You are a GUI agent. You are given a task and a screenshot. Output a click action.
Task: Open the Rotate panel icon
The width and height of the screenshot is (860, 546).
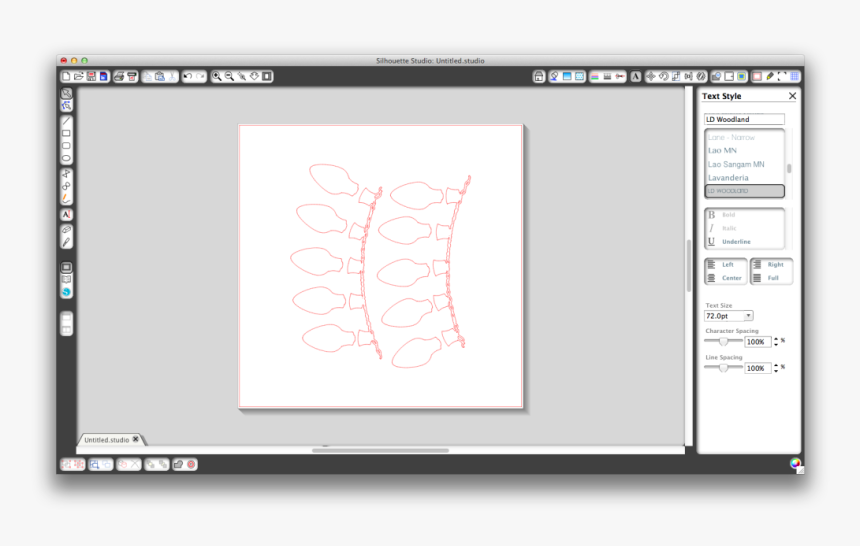click(664, 76)
